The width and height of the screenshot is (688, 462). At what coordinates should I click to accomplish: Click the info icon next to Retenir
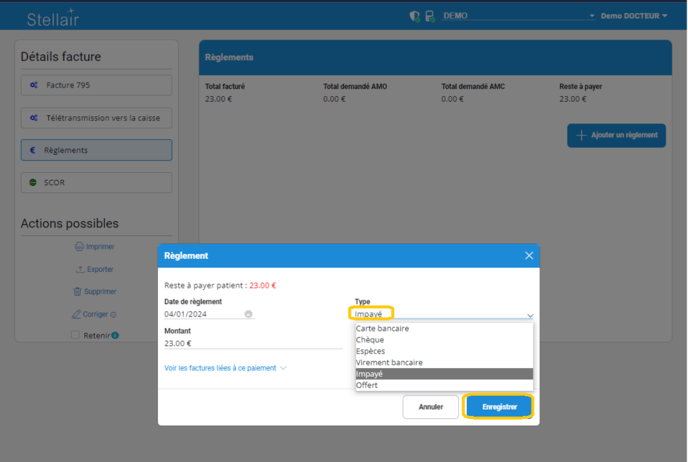[x=115, y=335]
